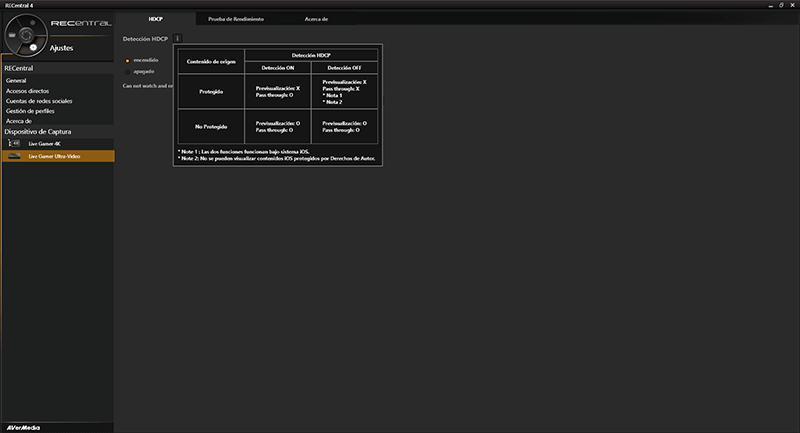Screen dimensions: 800x433
Task: Open the Acerca de tab at top
Action: tap(316, 19)
